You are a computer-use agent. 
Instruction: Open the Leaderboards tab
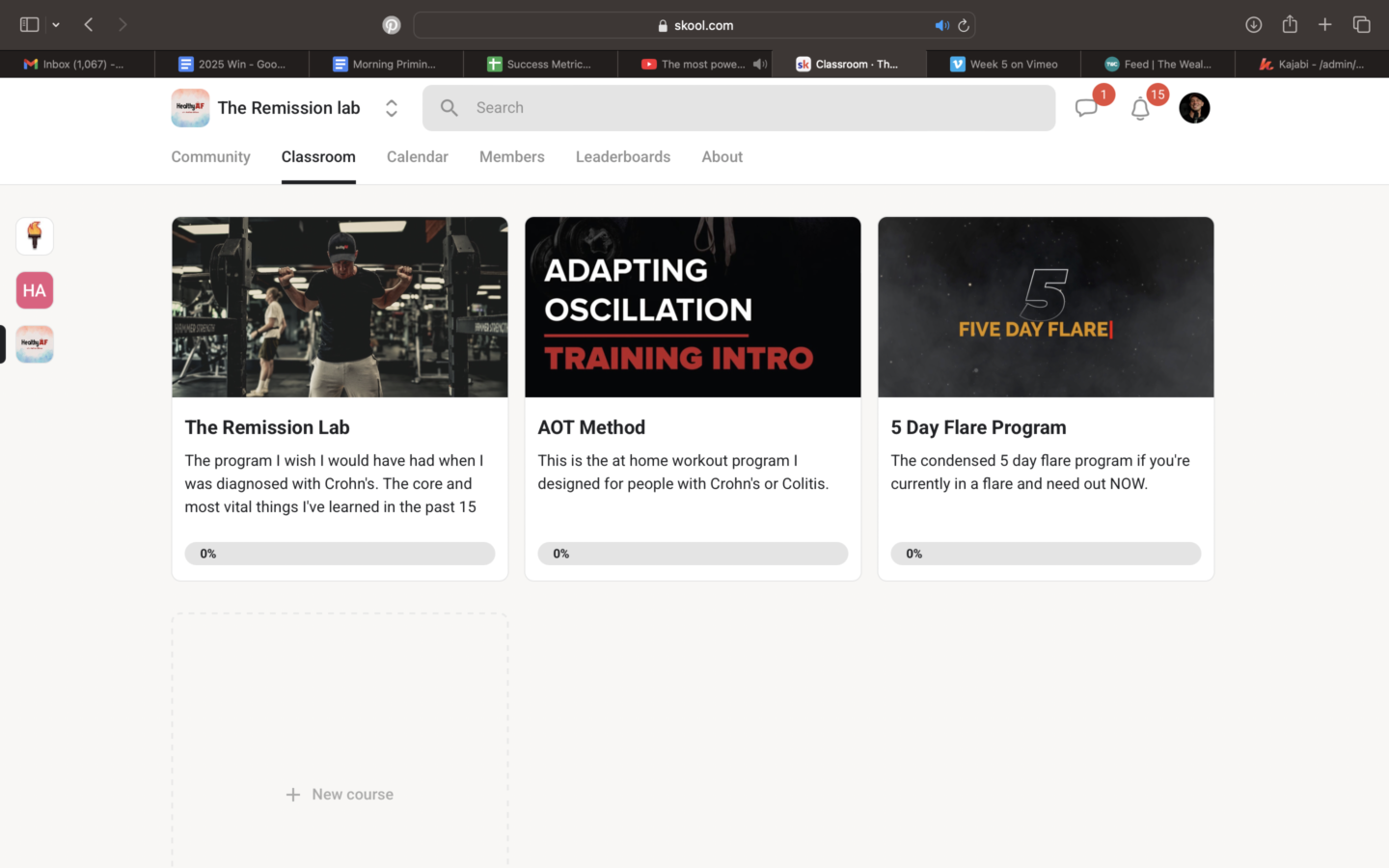(x=622, y=157)
